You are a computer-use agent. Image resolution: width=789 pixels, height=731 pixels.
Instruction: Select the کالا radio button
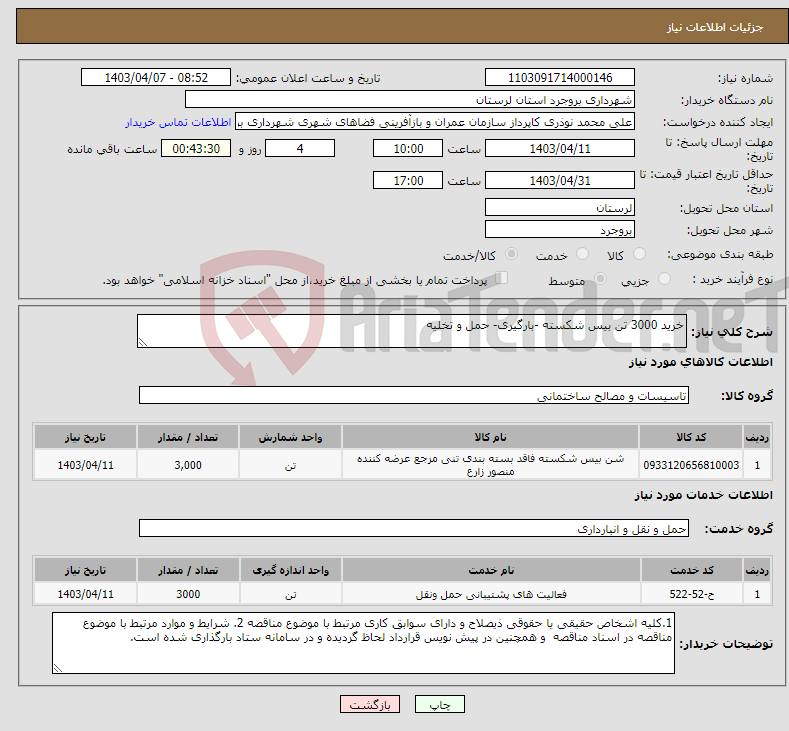[639, 254]
